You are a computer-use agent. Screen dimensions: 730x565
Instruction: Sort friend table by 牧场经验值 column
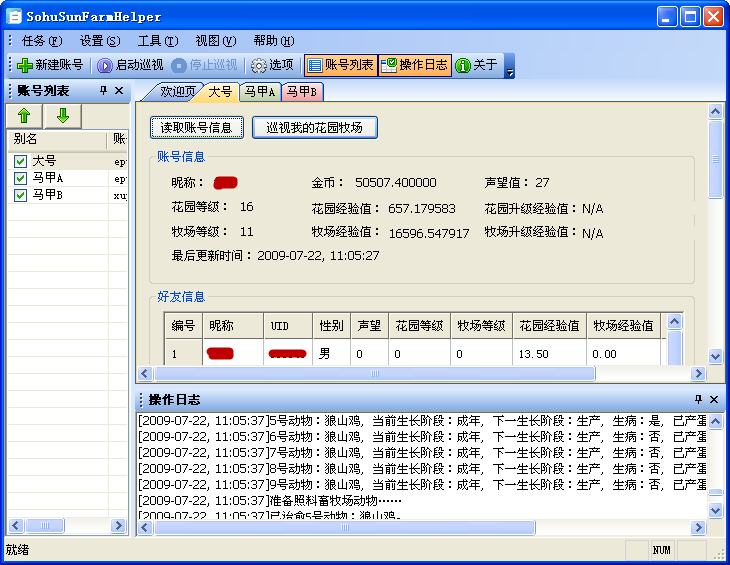623,325
